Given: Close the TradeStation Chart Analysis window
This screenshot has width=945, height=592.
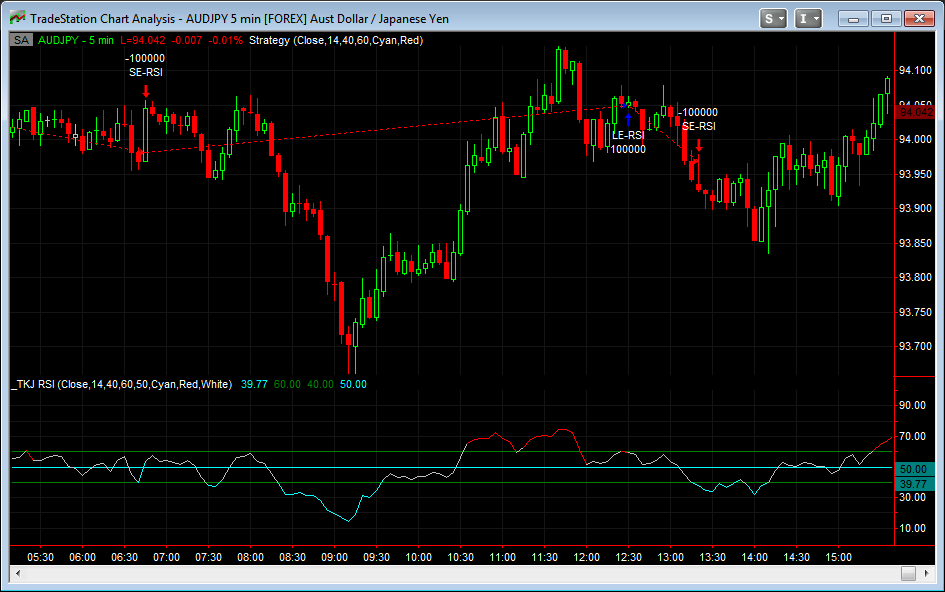Looking at the screenshot, I should pyautogui.click(x=919, y=19).
